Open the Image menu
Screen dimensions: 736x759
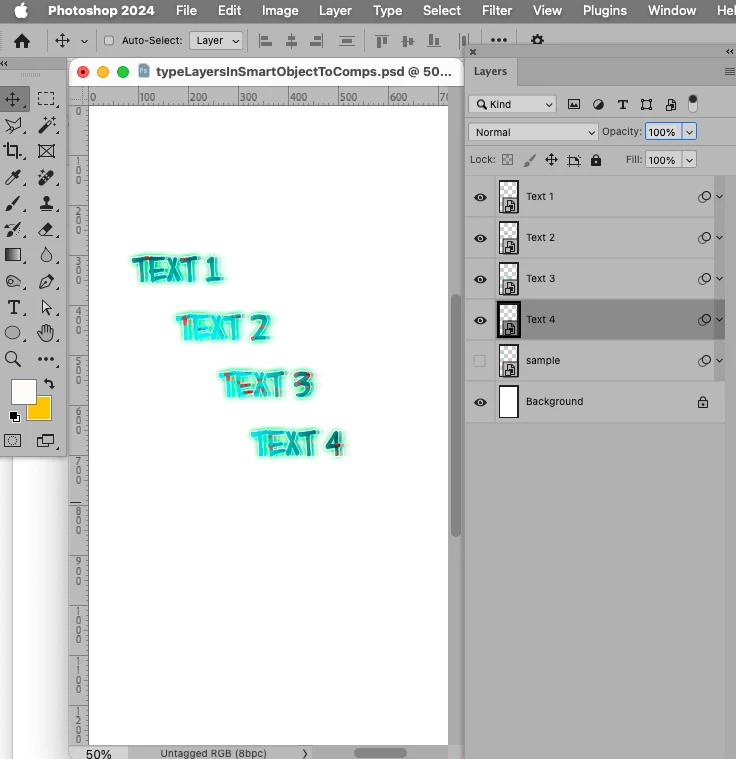click(x=280, y=11)
